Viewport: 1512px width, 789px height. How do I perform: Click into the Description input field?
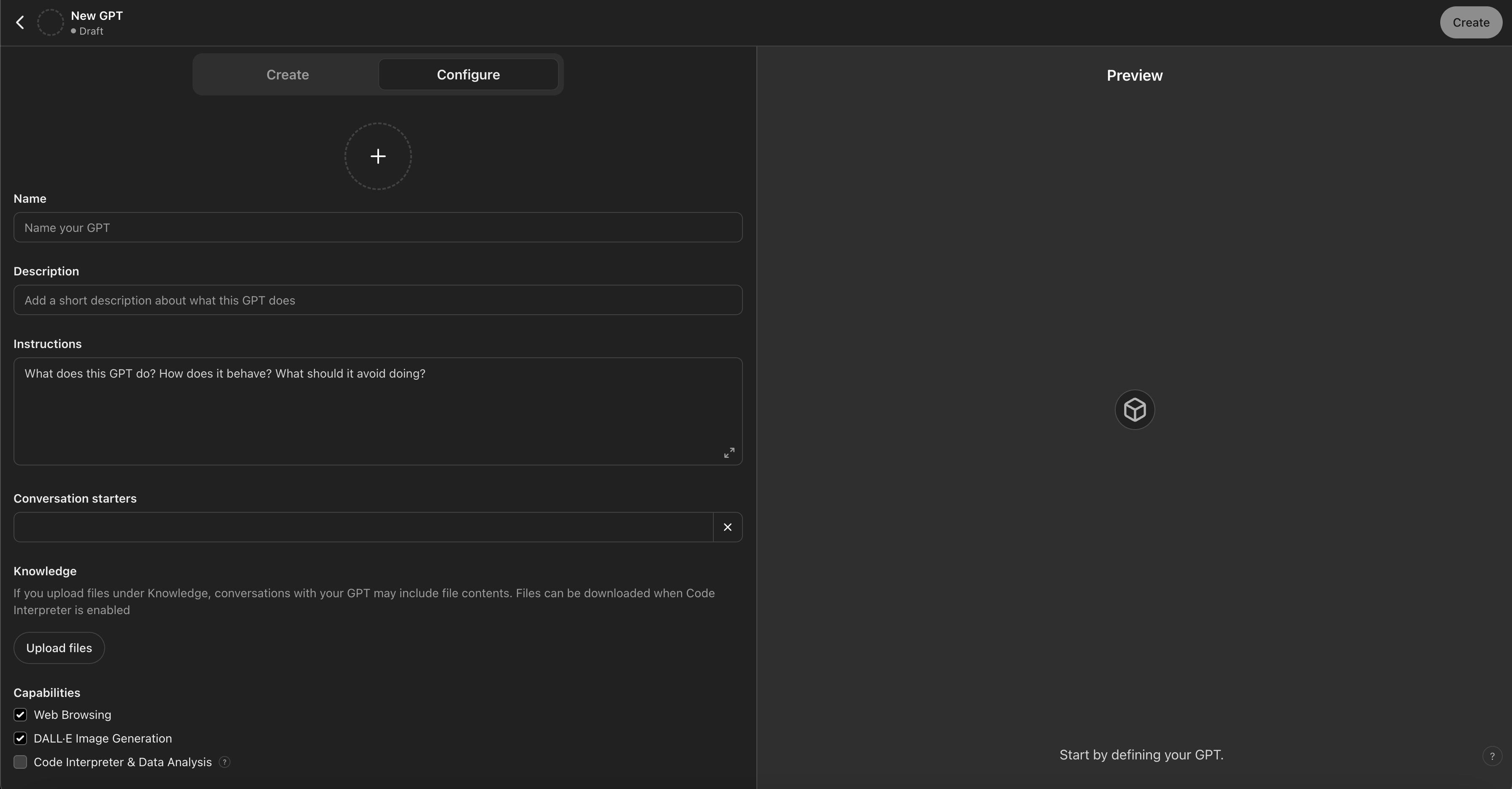(378, 300)
